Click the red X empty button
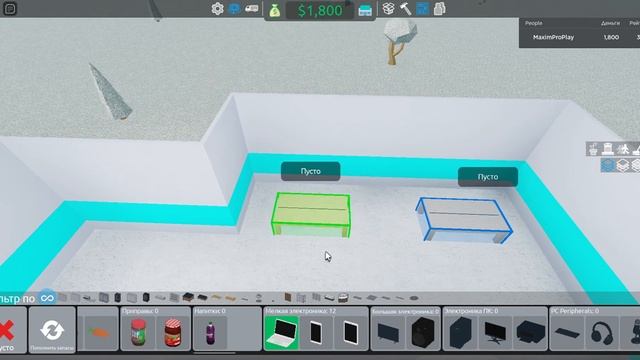Viewport: 640px width, 360px height. pyautogui.click(x=8, y=330)
